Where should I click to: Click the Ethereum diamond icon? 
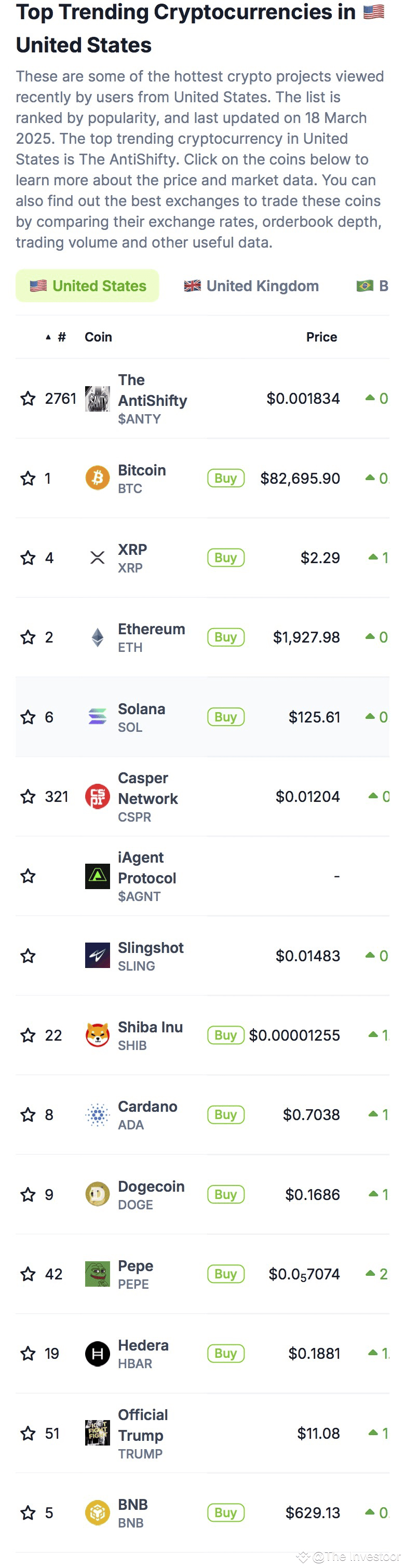tap(97, 637)
